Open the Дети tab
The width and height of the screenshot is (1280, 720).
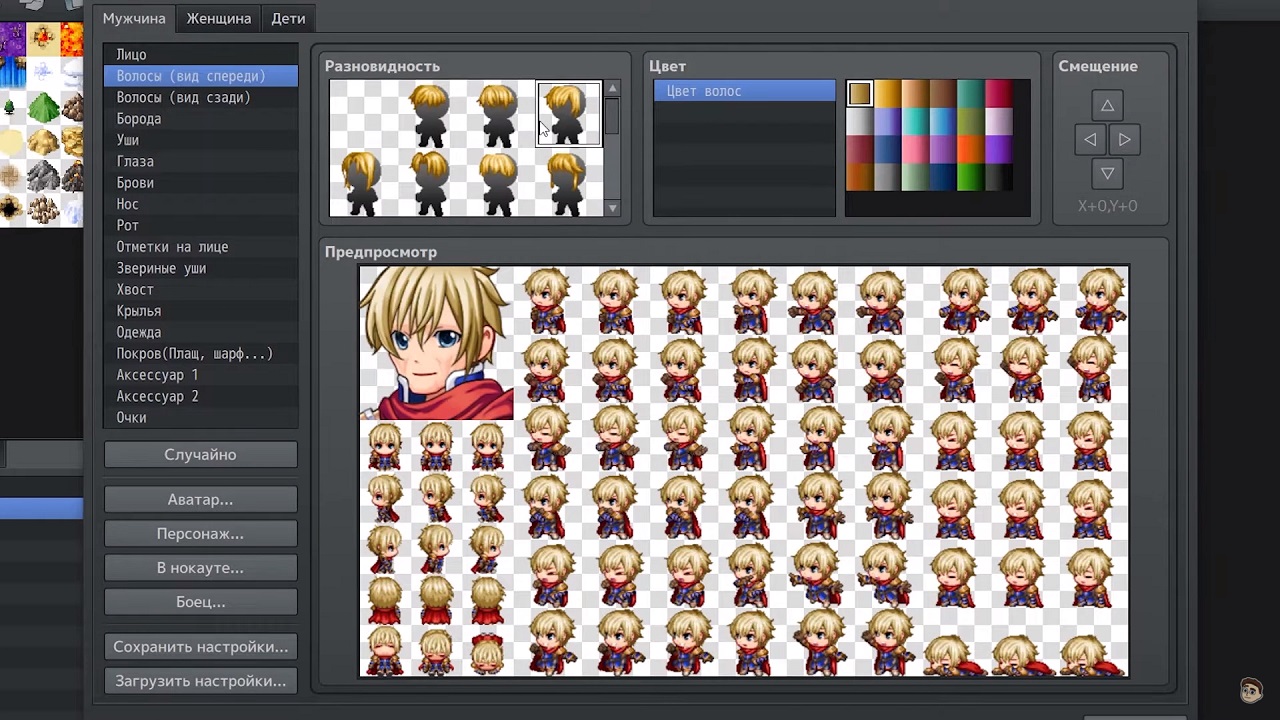(288, 18)
